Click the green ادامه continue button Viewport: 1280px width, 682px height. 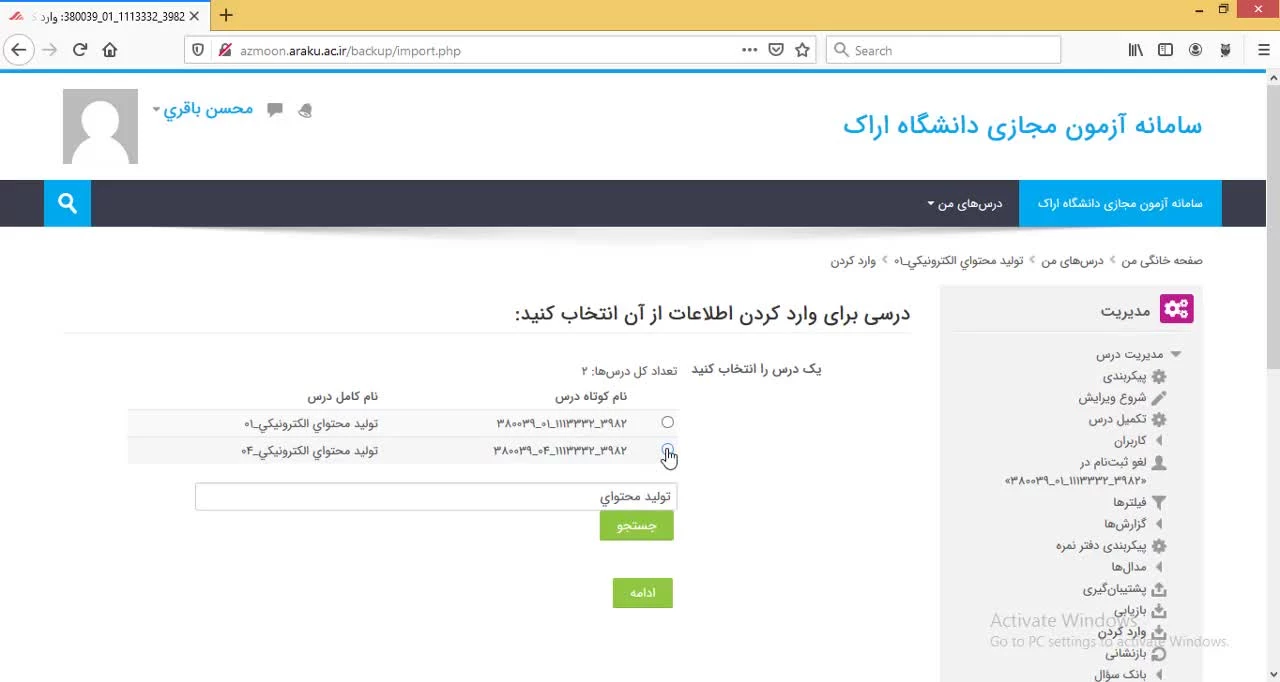pyautogui.click(x=642, y=593)
